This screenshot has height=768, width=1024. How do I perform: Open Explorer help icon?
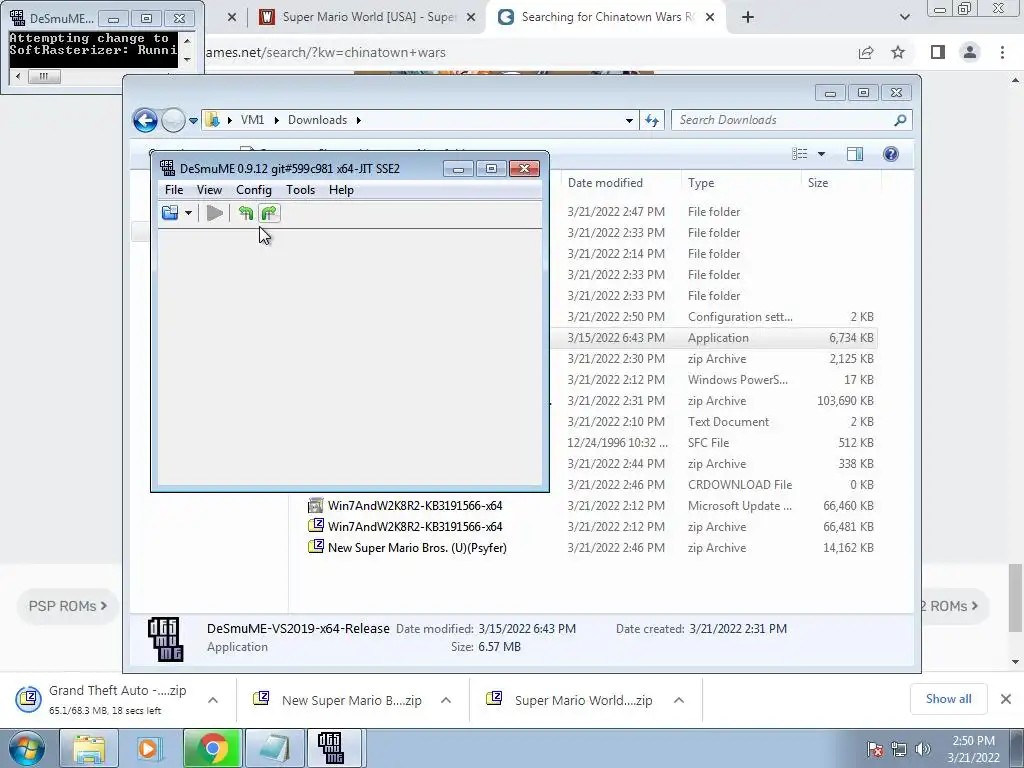pos(891,154)
